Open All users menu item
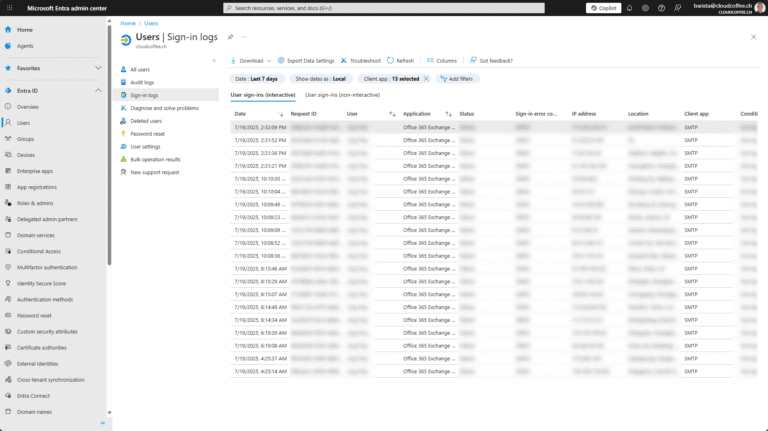Screen dimensions: 768x431 [140, 70]
